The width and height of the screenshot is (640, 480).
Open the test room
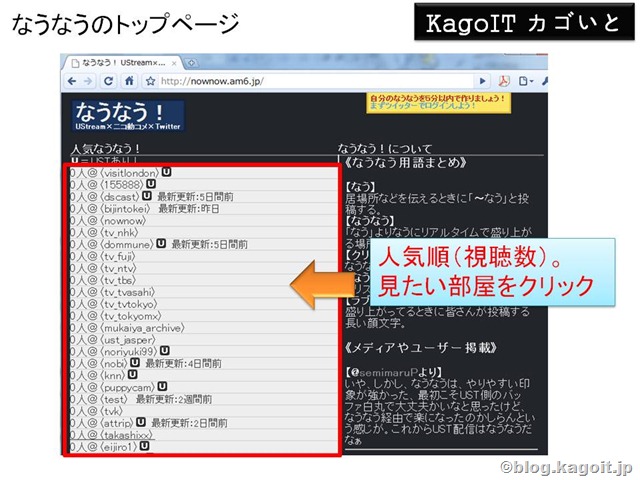click(x=114, y=399)
